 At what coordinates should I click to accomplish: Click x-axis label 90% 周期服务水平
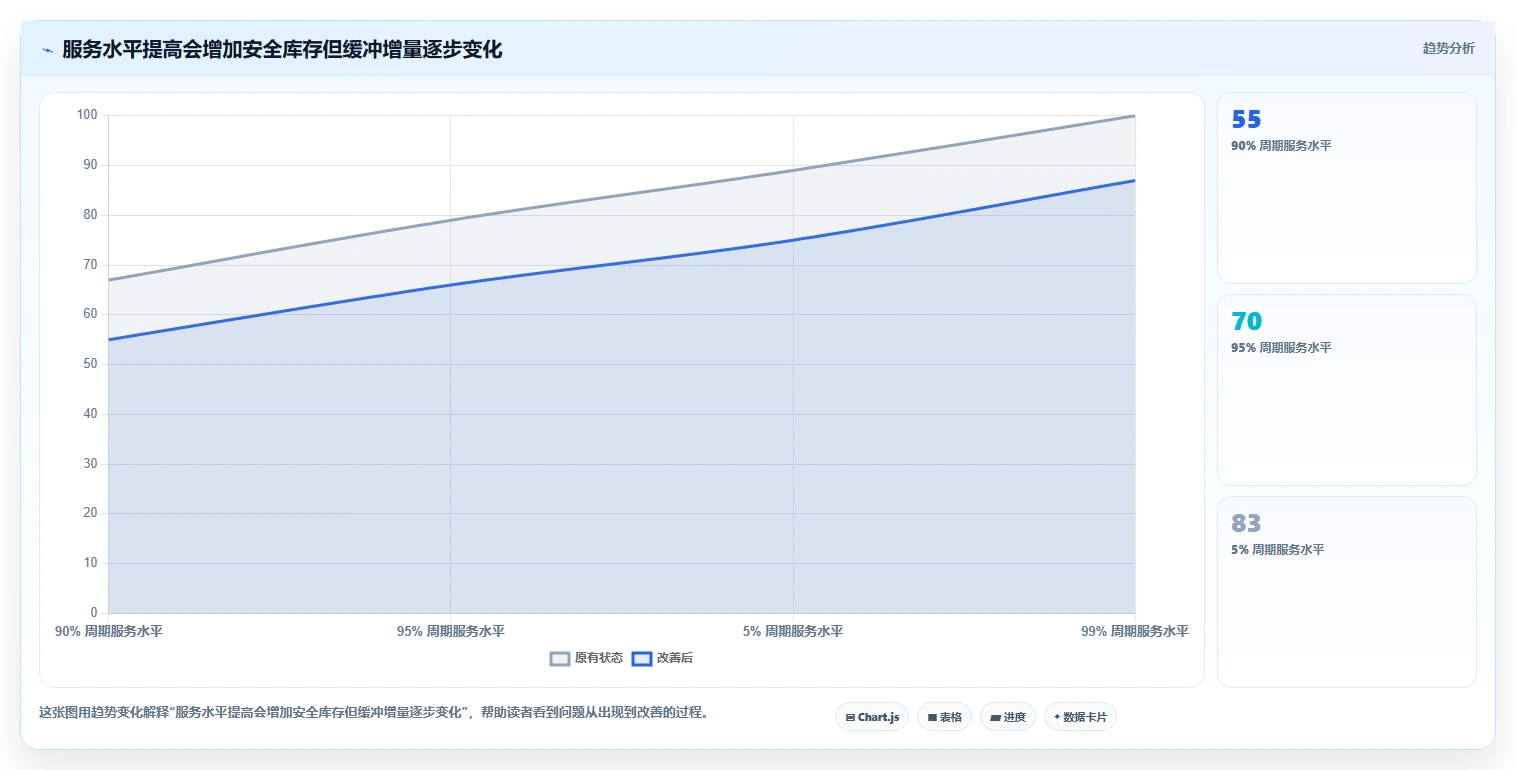point(109,631)
